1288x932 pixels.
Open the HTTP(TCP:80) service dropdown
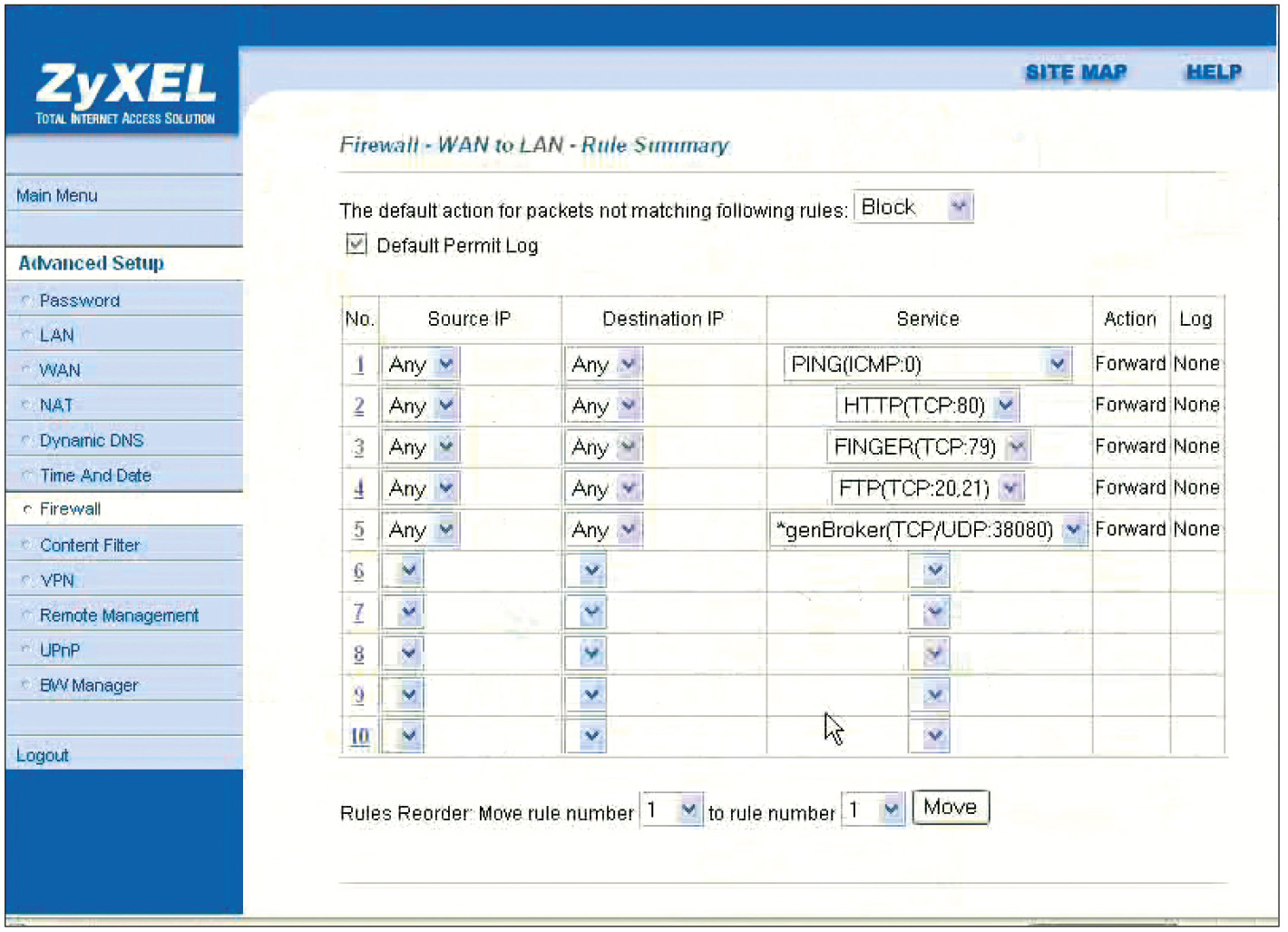[928, 406]
